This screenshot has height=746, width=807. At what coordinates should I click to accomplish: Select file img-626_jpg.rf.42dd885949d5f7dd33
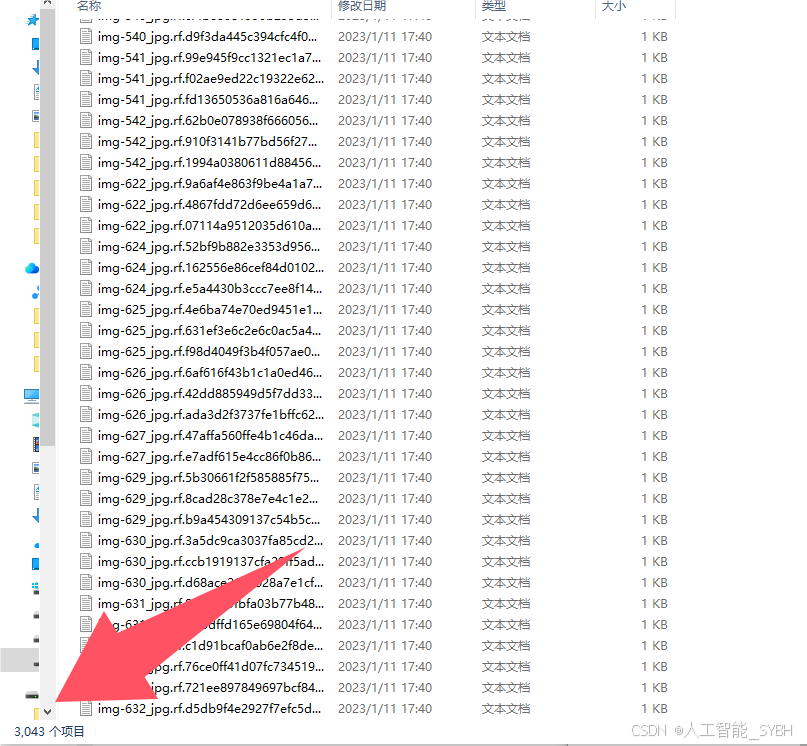210,394
